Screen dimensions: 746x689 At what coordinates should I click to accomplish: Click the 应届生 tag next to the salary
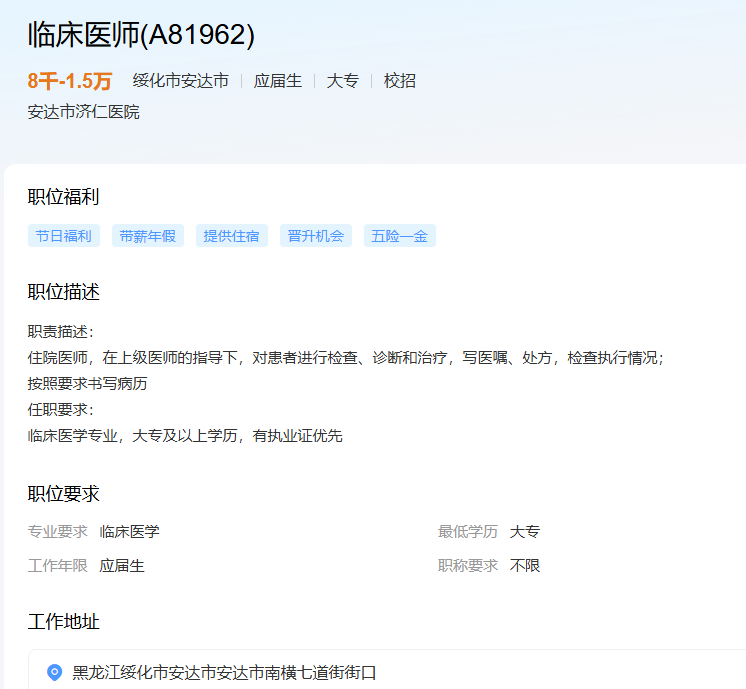pos(278,81)
